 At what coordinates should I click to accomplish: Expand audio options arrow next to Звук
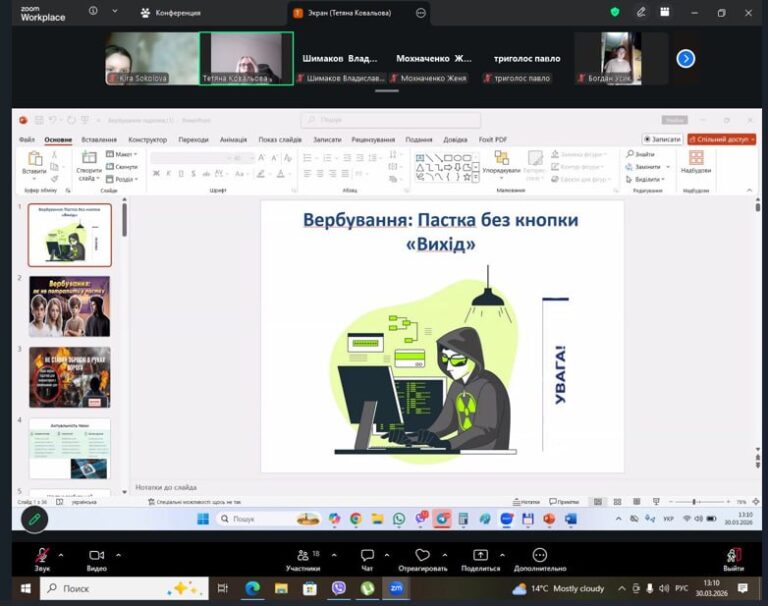click(62, 554)
